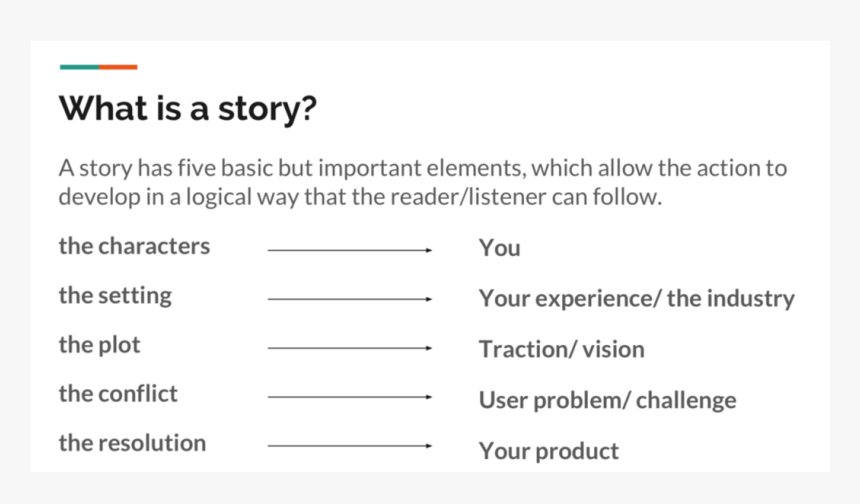This screenshot has width=860, height=504.
Task: Click "Your experience/ the industry" text
Action: [636, 298]
